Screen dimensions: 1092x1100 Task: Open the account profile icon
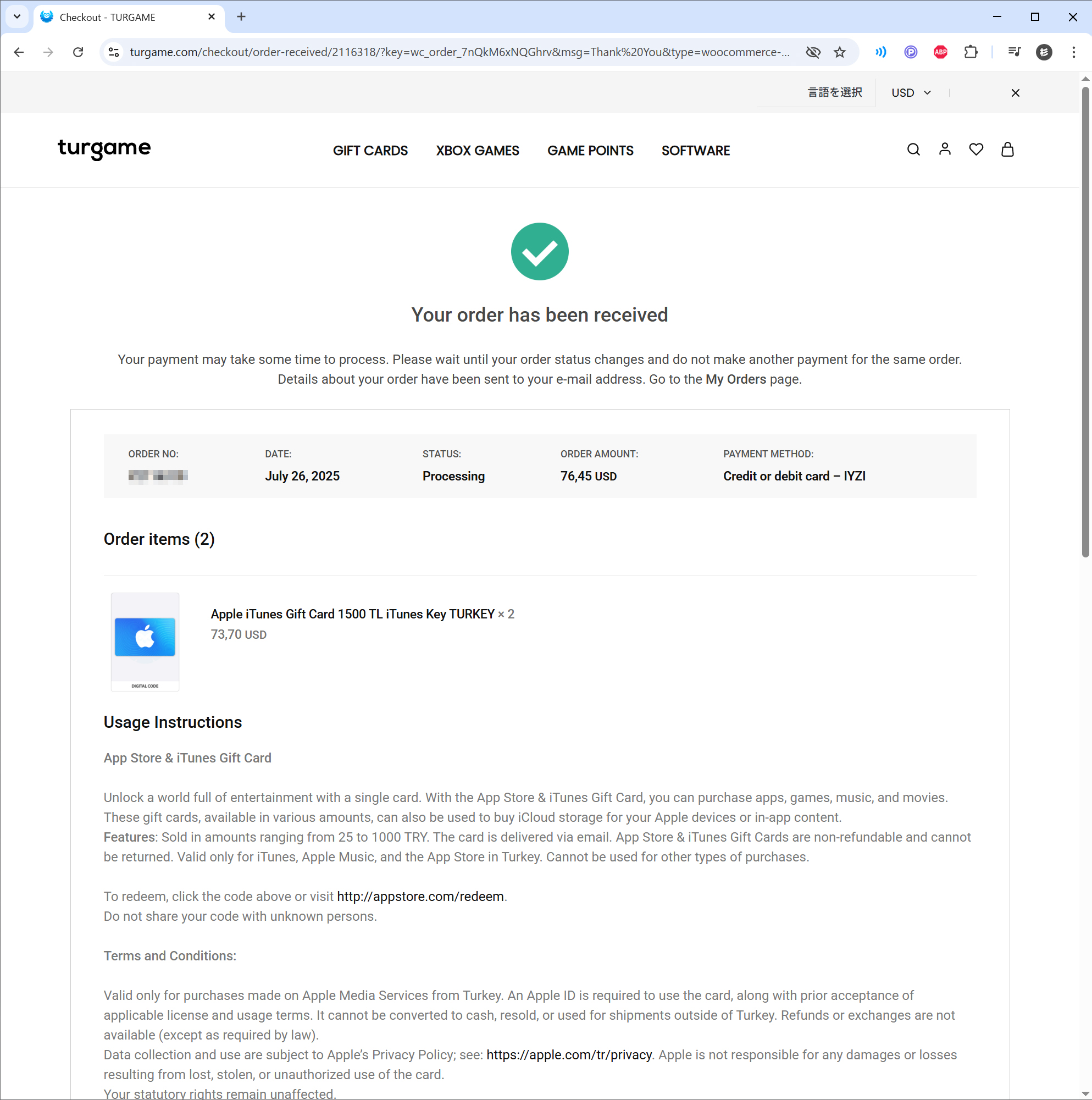[x=945, y=149]
